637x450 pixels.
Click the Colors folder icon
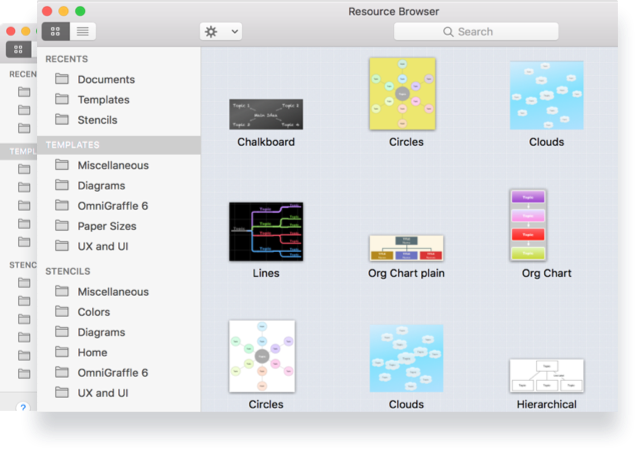point(62,311)
